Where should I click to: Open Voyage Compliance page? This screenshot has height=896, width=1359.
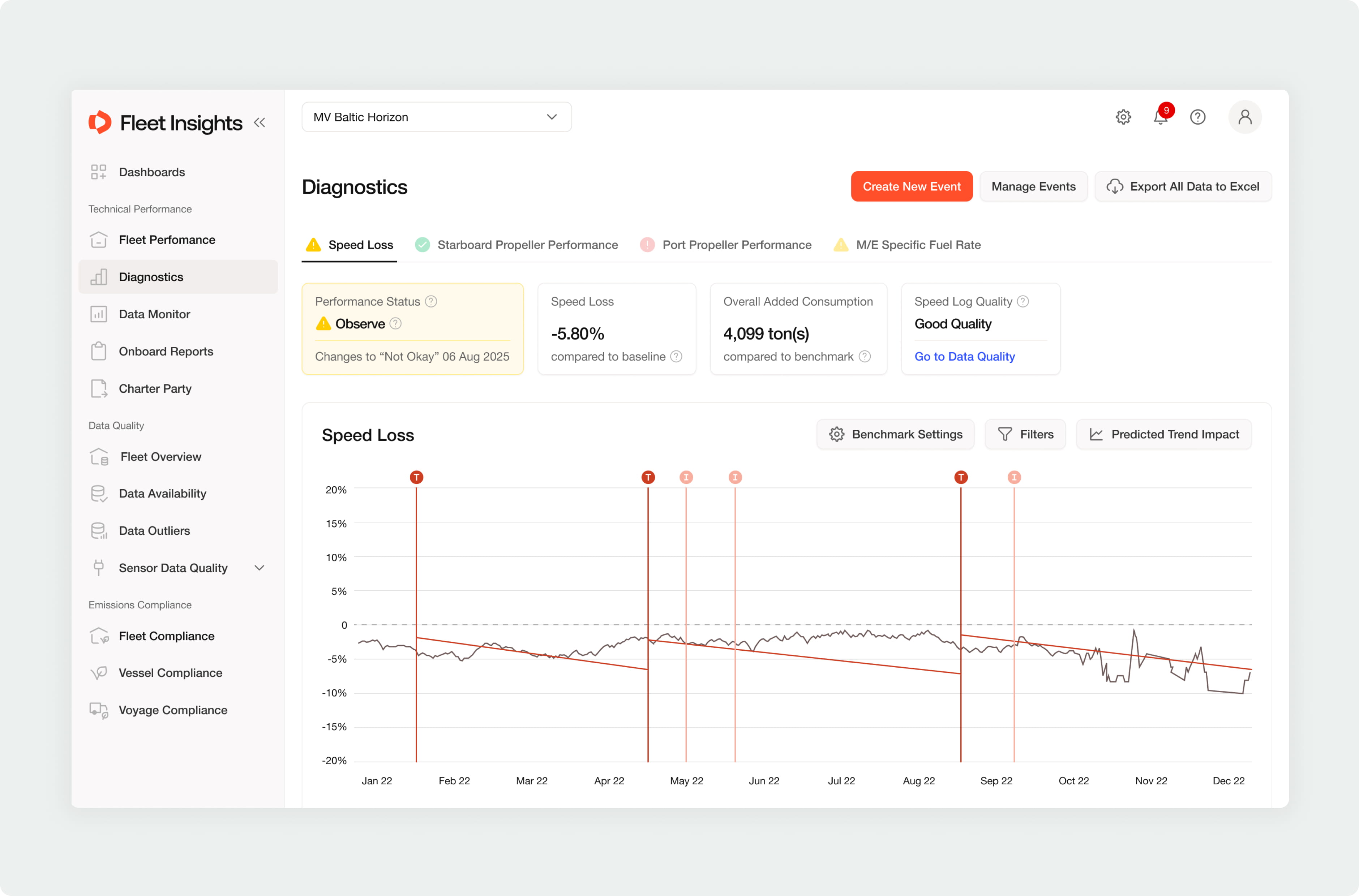pos(178,710)
